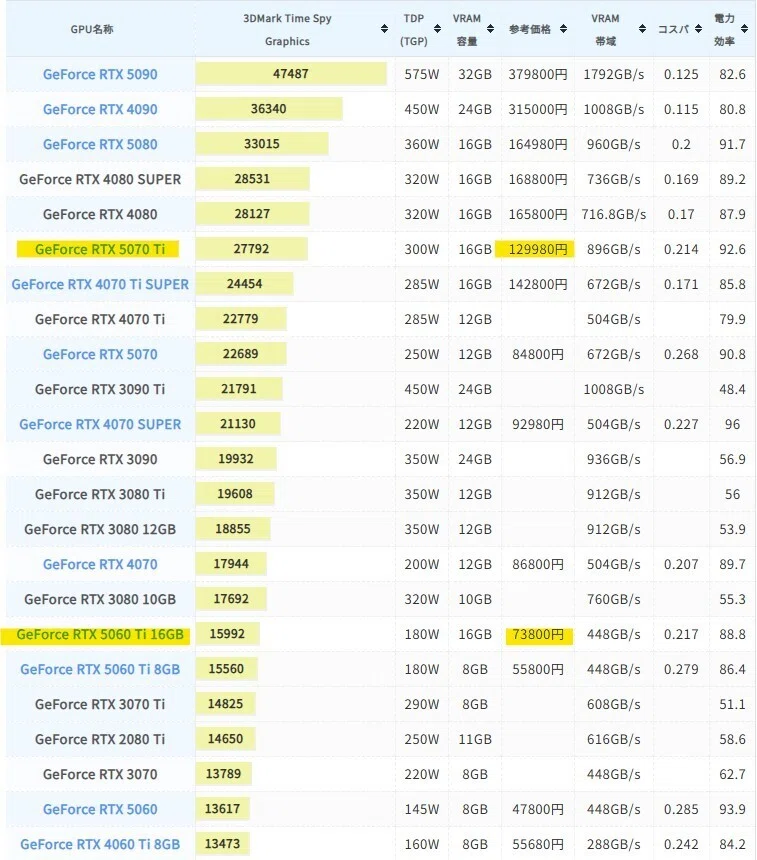Select the GeForce RTX 3090 name cell
This screenshot has width=757, height=860.
(100, 459)
